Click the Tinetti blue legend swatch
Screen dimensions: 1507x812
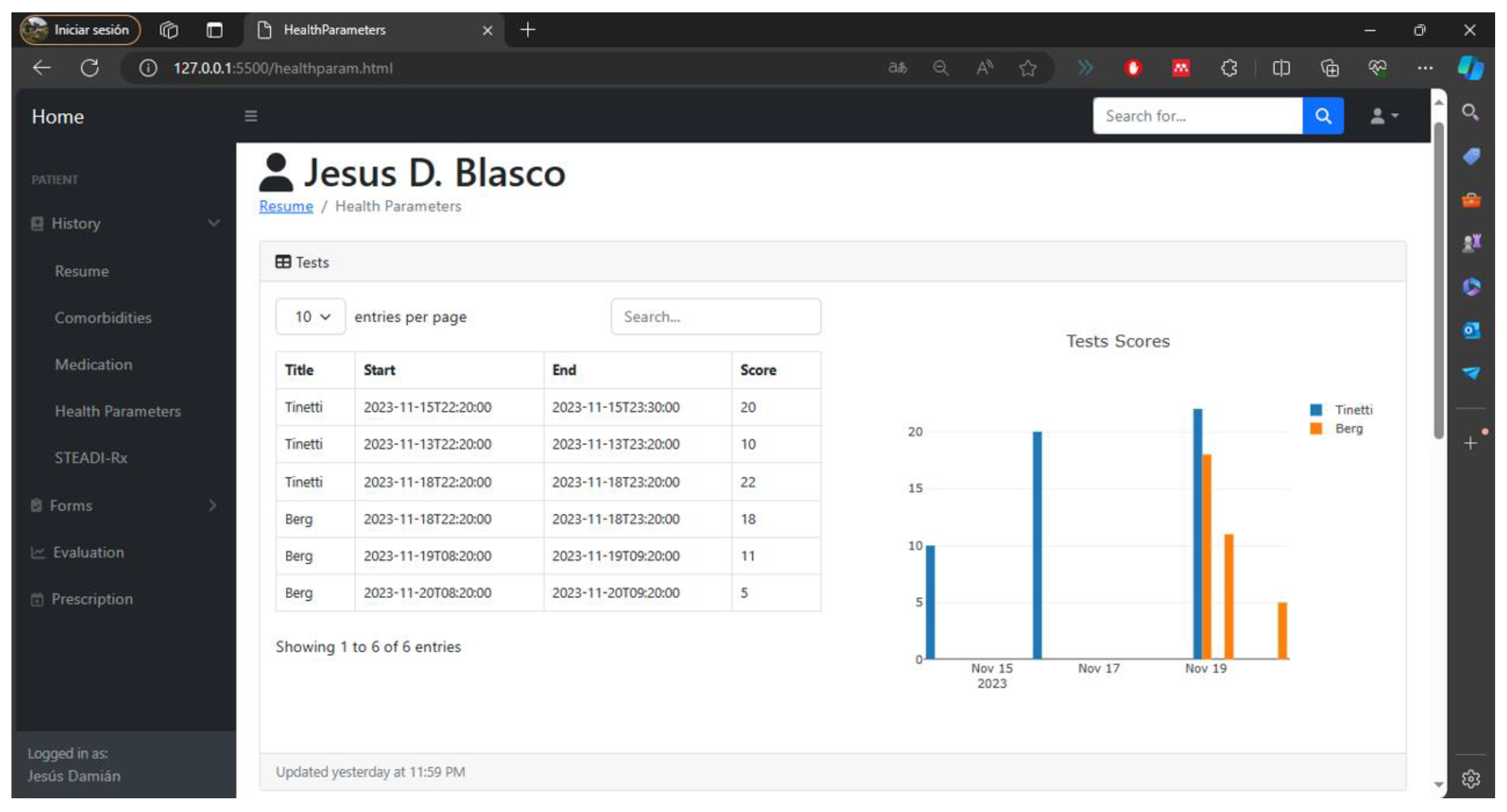[x=1316, y=410]
